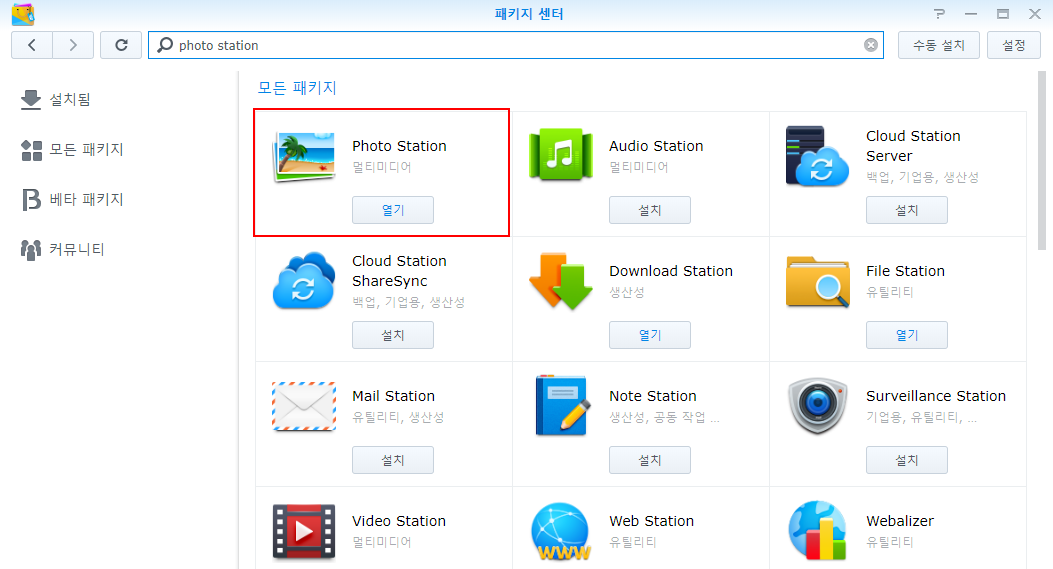1053x569 pixels.
Task: Minimize the Package Center window
Action: point(971,13)
